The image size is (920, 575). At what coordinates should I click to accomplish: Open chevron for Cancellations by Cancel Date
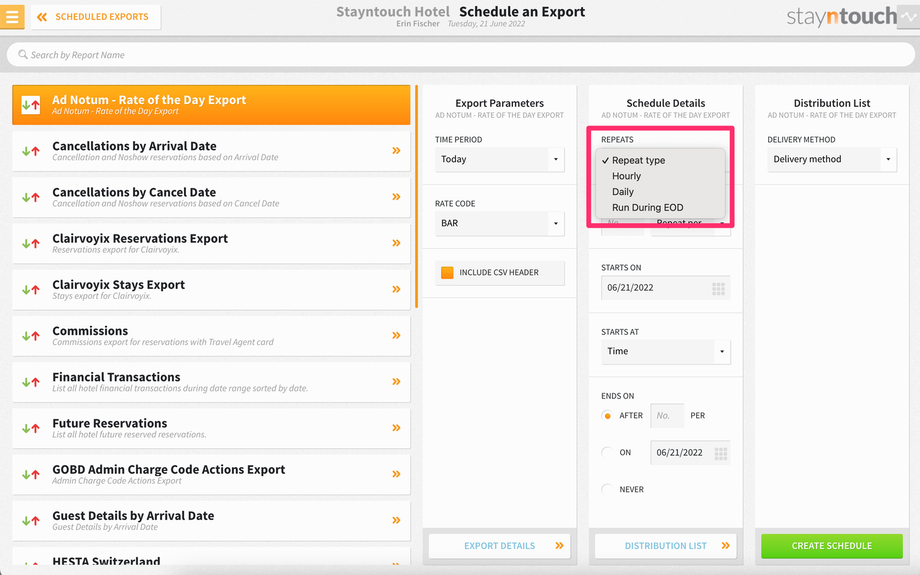pos(396,197)
